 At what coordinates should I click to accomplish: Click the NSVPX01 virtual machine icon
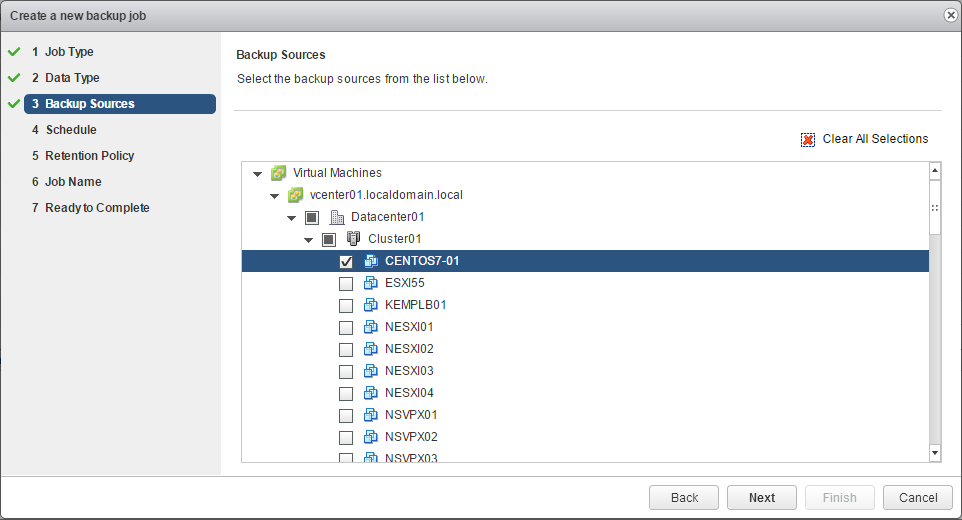tap(370, 415)
